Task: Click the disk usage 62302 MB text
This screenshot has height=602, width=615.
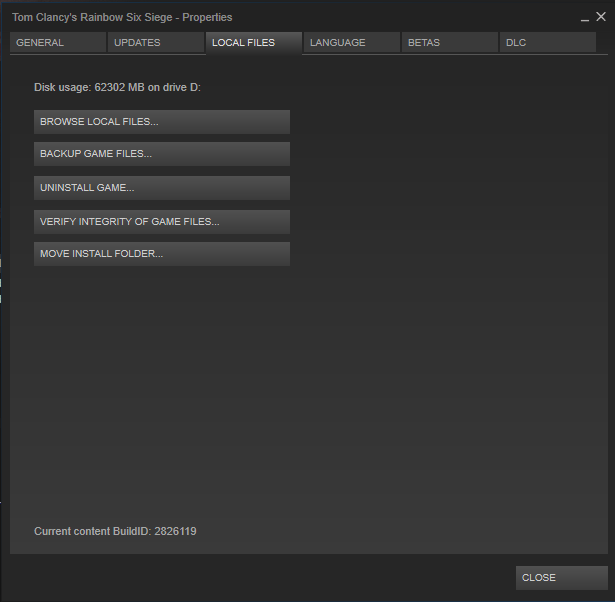Action: (x=117, y=87)
